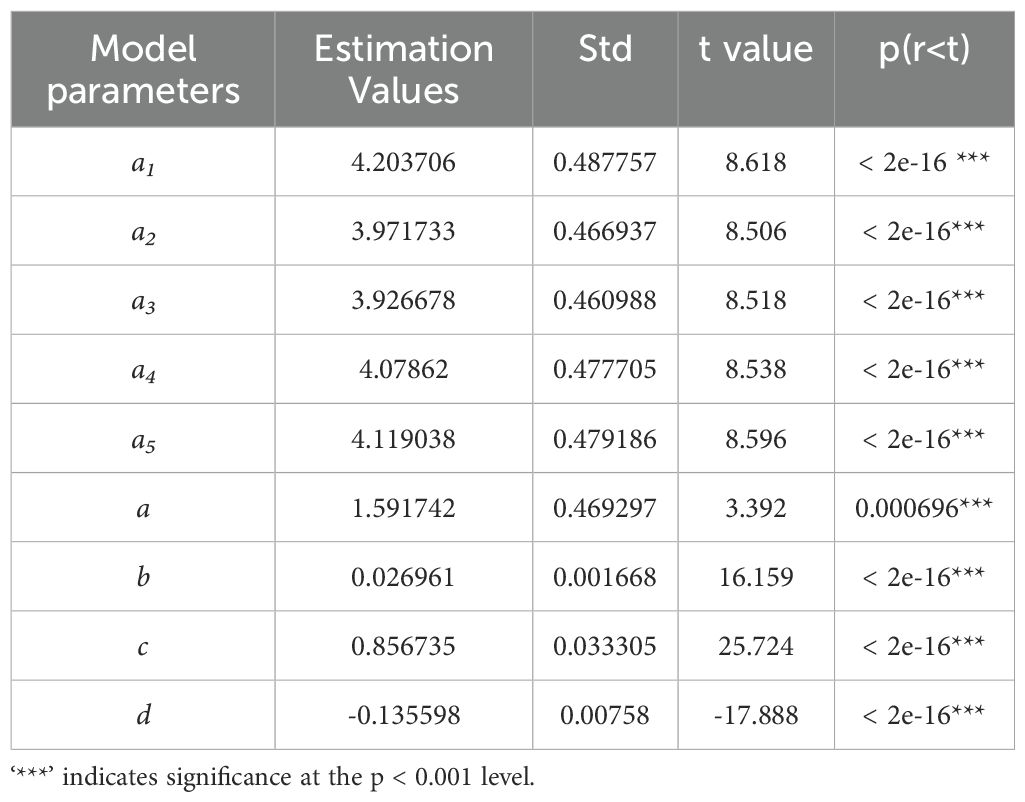The image size is (1025, 802).
Task: Click the Std value 0.479186
Action: coord(605,439)
